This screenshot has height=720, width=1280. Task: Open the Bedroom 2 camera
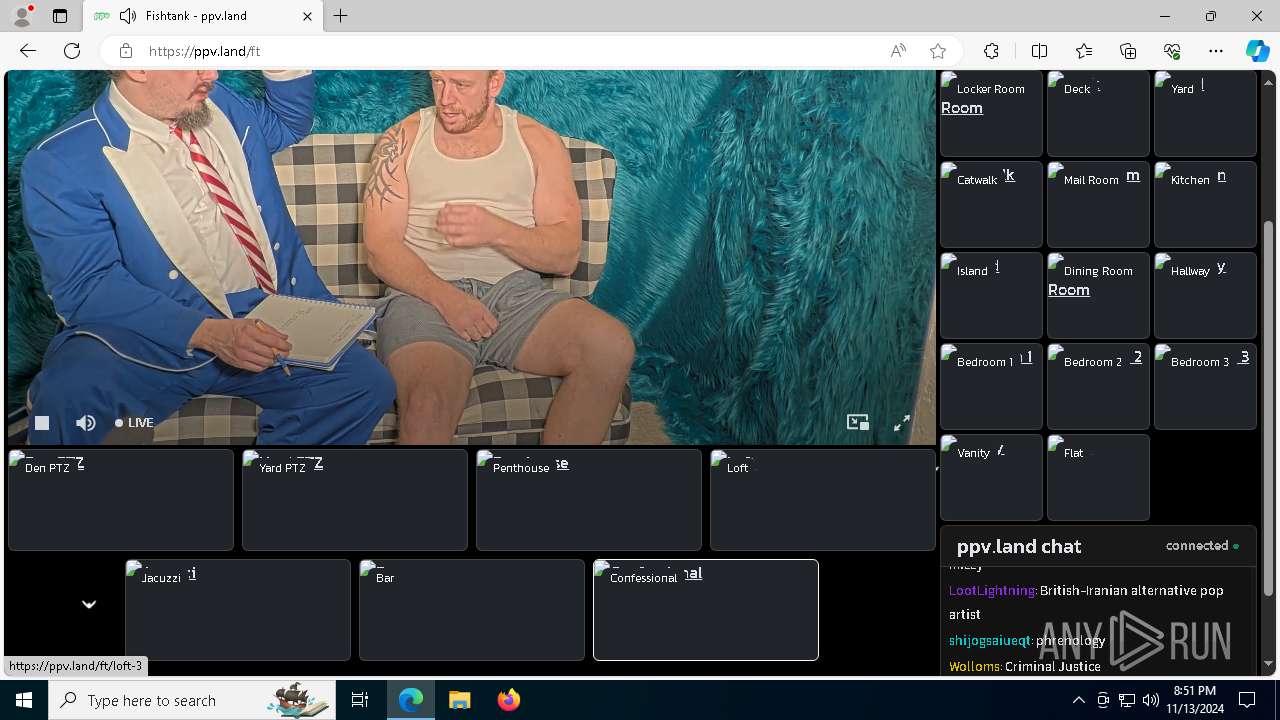pyautogui.click(x=1098, y=386)
